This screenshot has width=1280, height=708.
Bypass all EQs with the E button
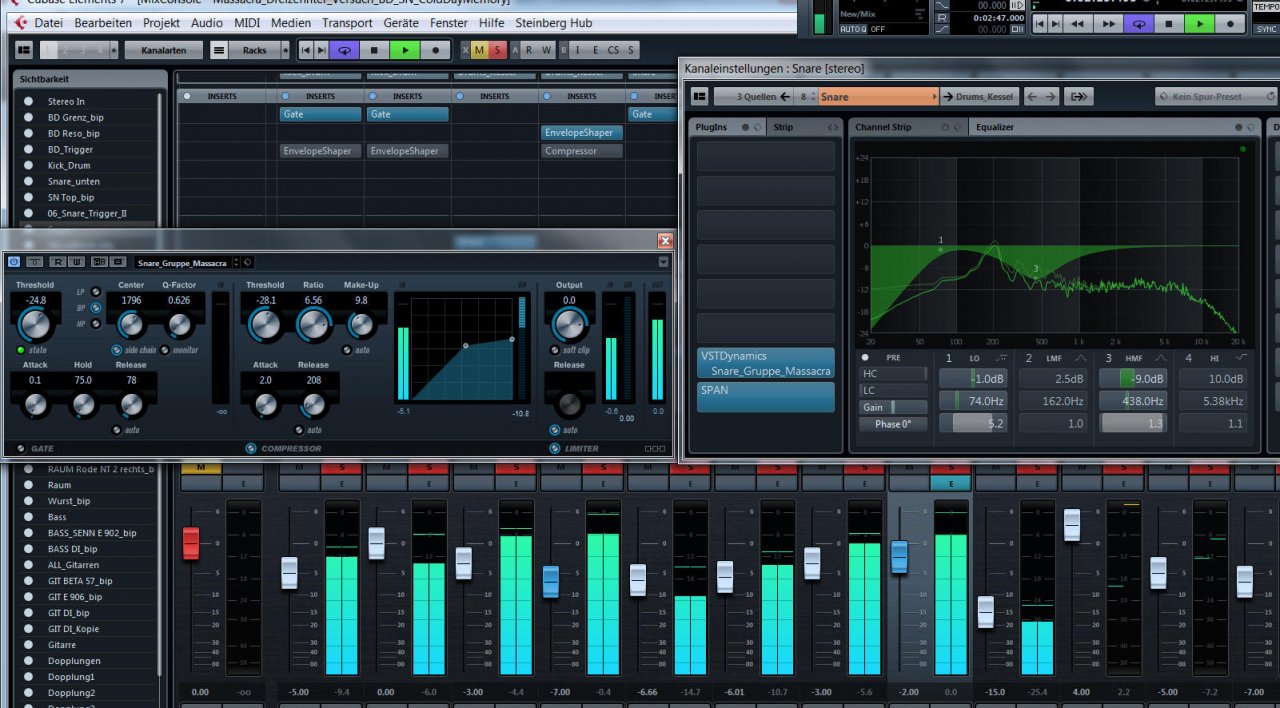(595, 50)
